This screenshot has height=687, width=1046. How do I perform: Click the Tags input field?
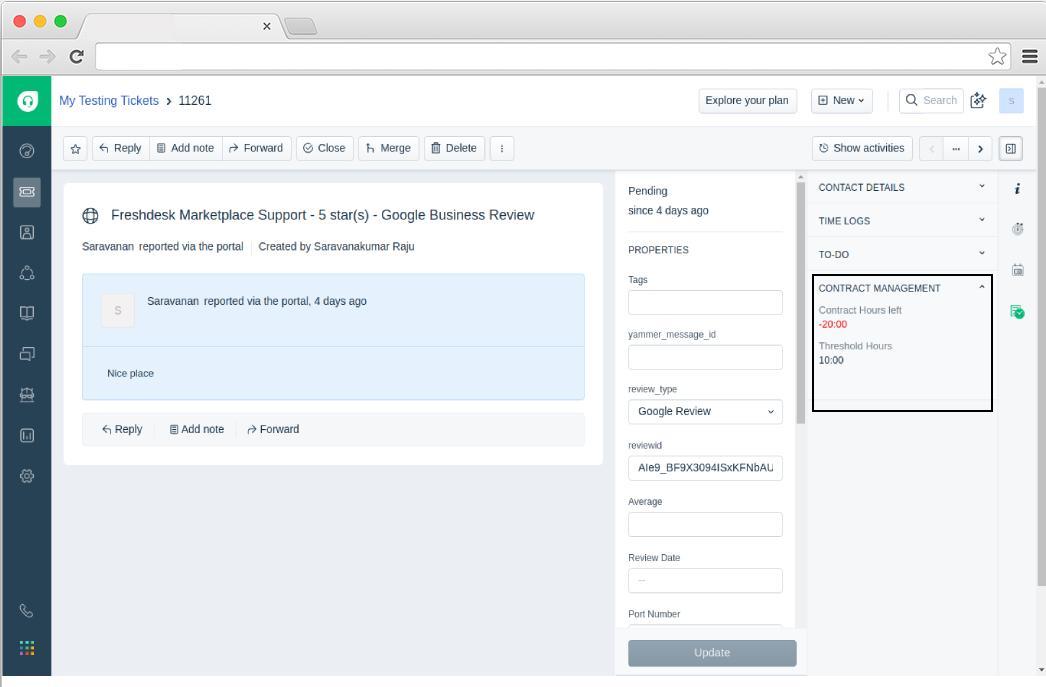click(x=705, y=302)
